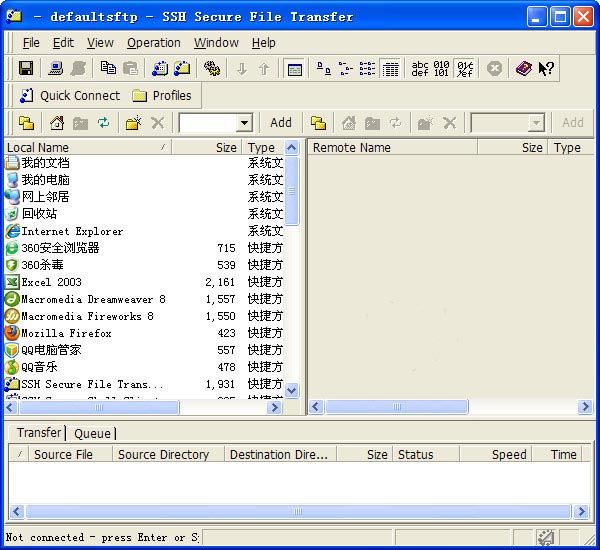Click the Save settings floppy icon
The width and height of the screenshot is (600, 550).
tap(26, 69)
